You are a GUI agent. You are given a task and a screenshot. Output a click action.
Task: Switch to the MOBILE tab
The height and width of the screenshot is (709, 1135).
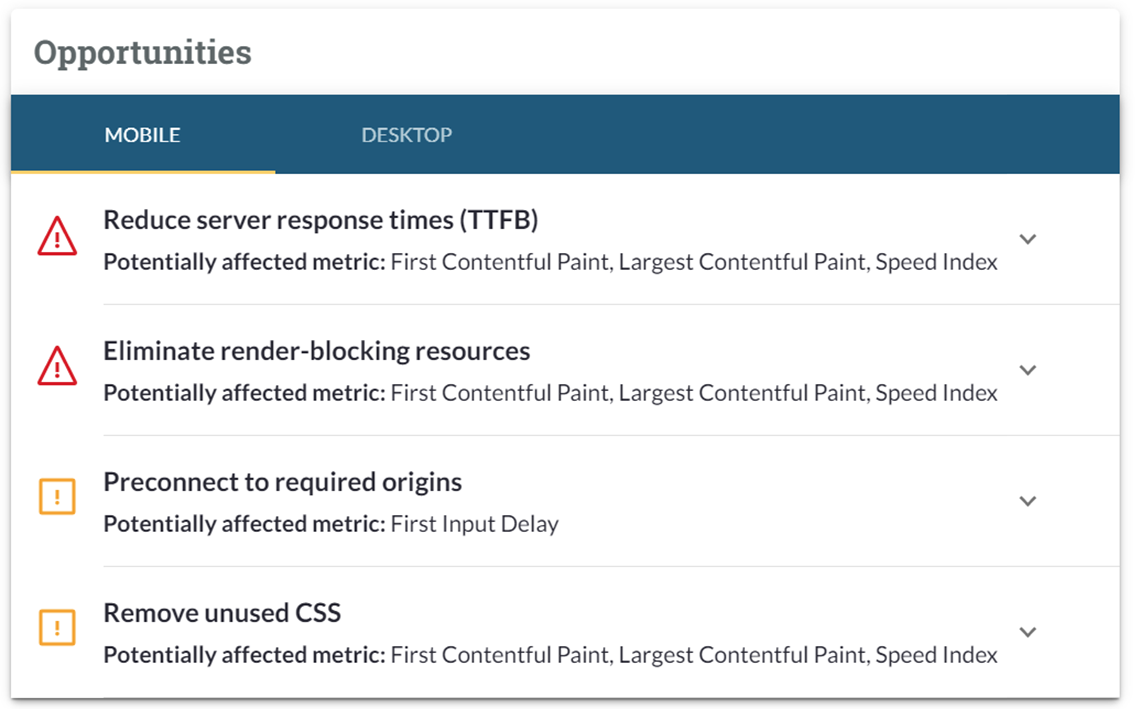pos(142,134)
